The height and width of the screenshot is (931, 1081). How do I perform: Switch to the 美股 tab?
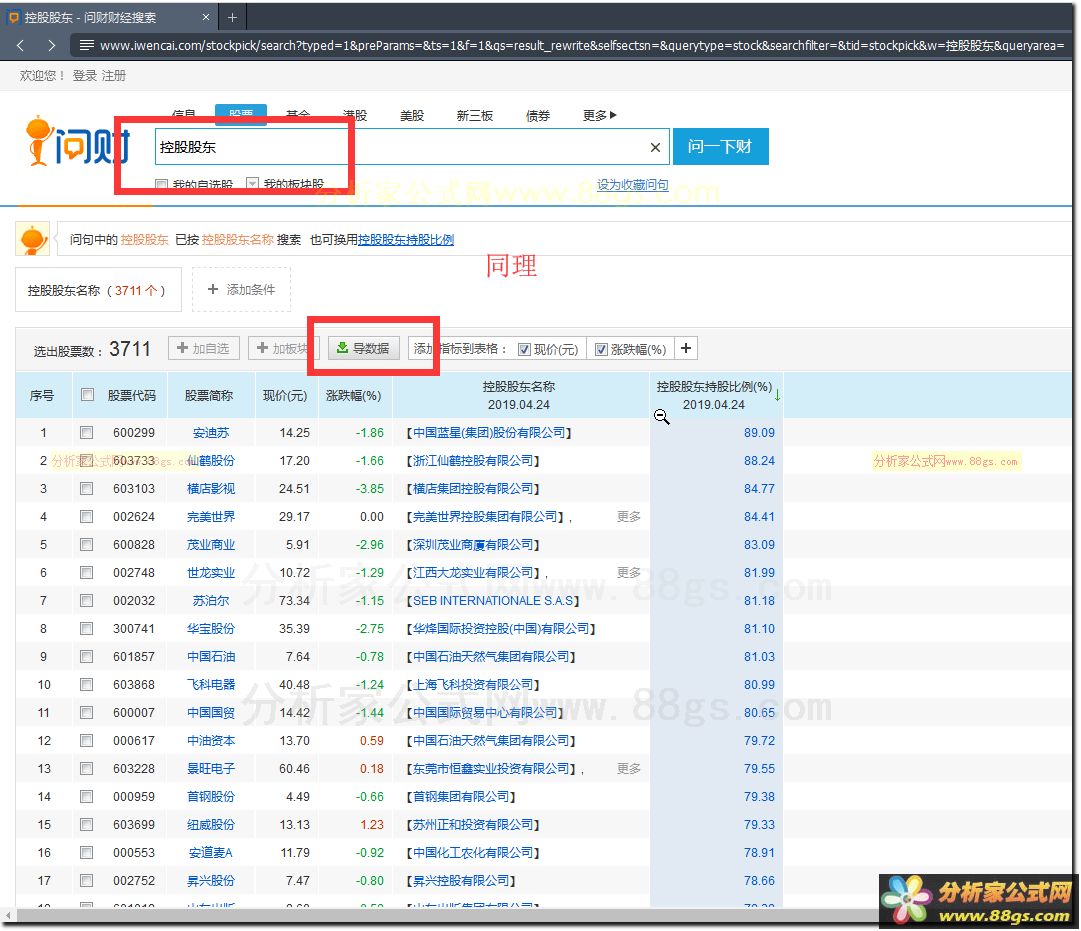[412, 115]
